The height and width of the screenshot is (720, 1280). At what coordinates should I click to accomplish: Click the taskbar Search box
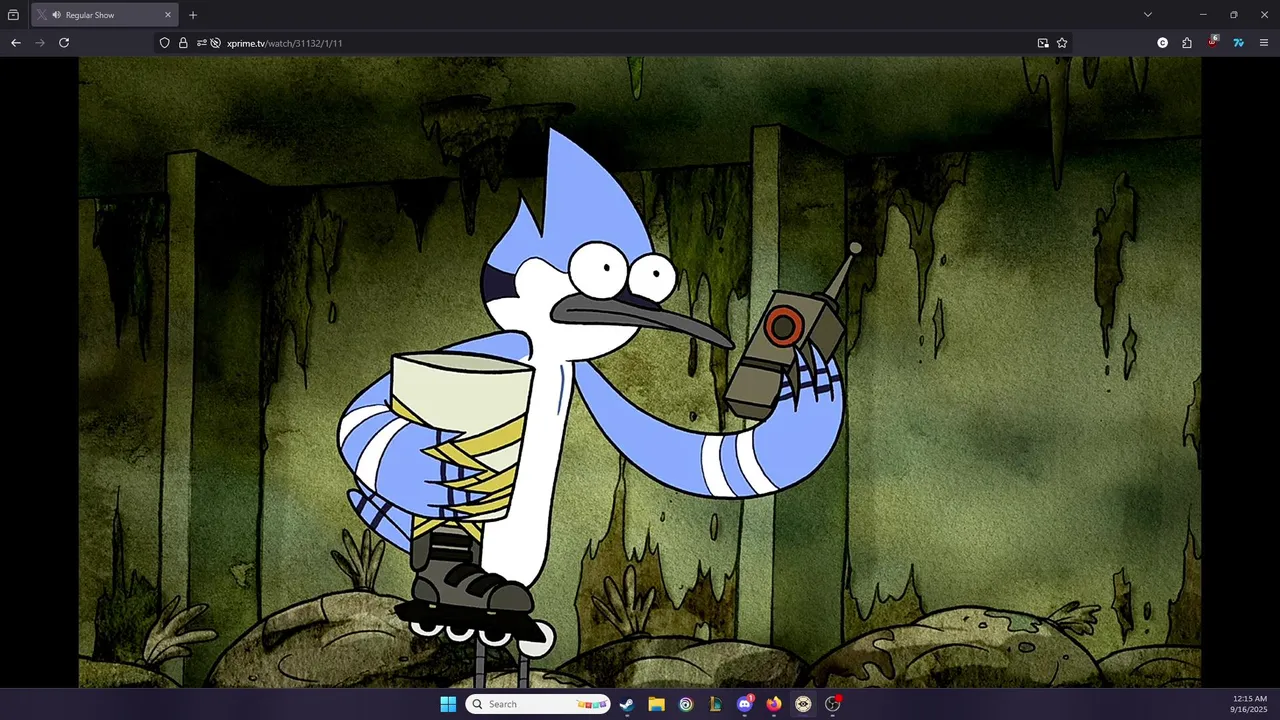(x=538, y=704)
